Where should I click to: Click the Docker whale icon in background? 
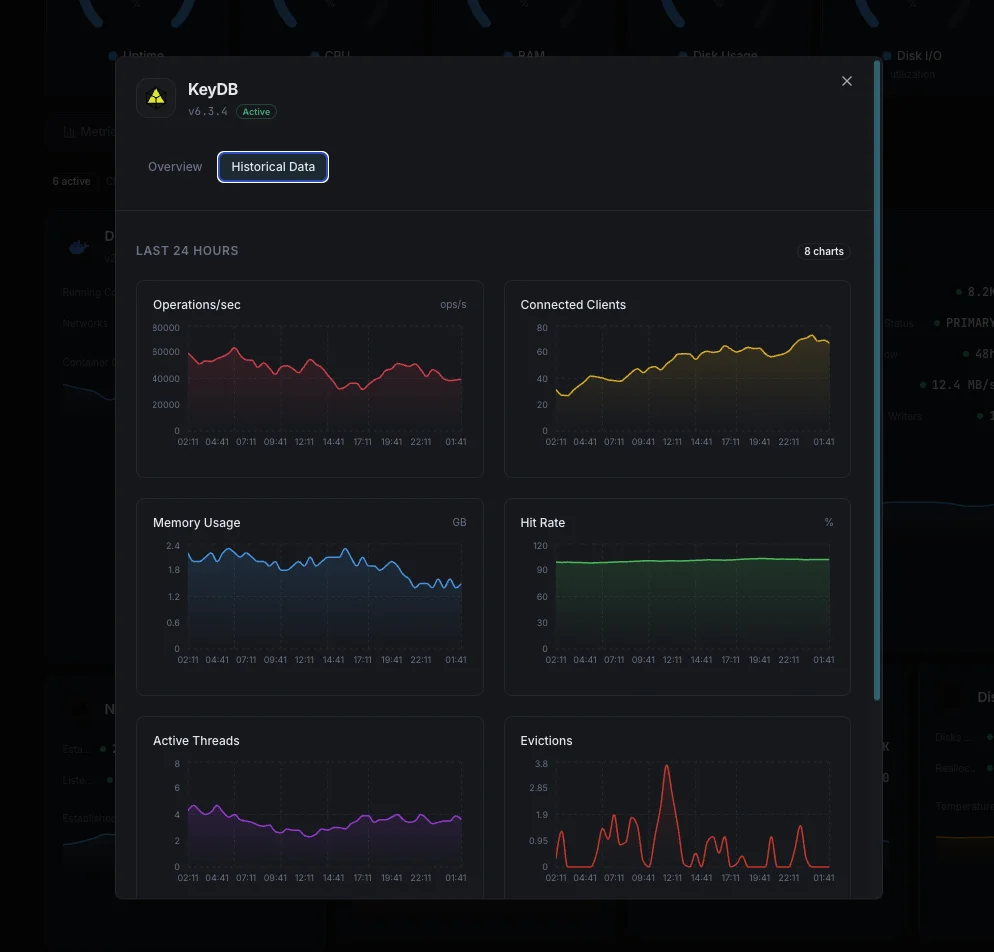coord(79,247)
